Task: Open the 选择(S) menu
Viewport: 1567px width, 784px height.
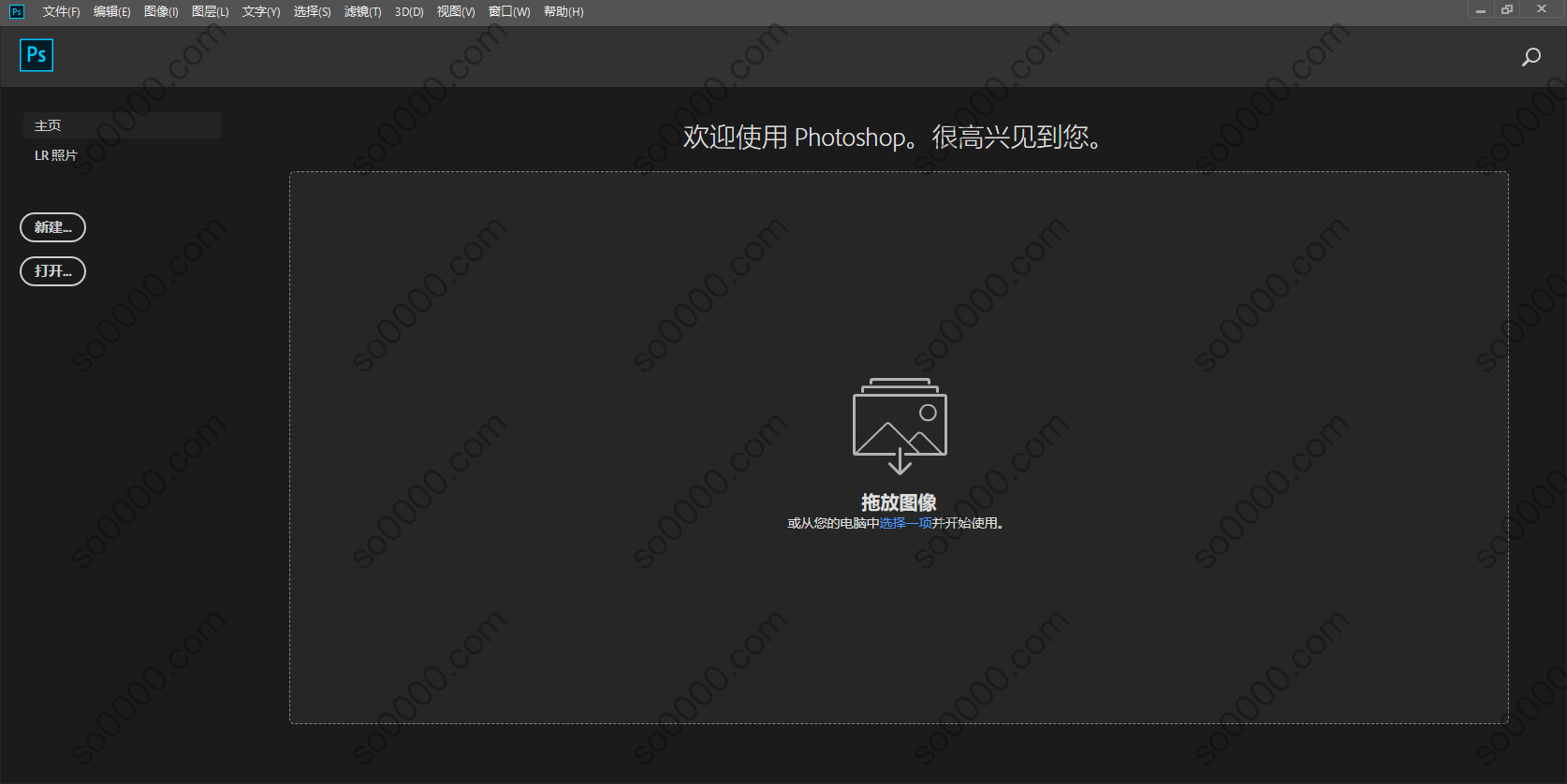Action: coord(312,12)
